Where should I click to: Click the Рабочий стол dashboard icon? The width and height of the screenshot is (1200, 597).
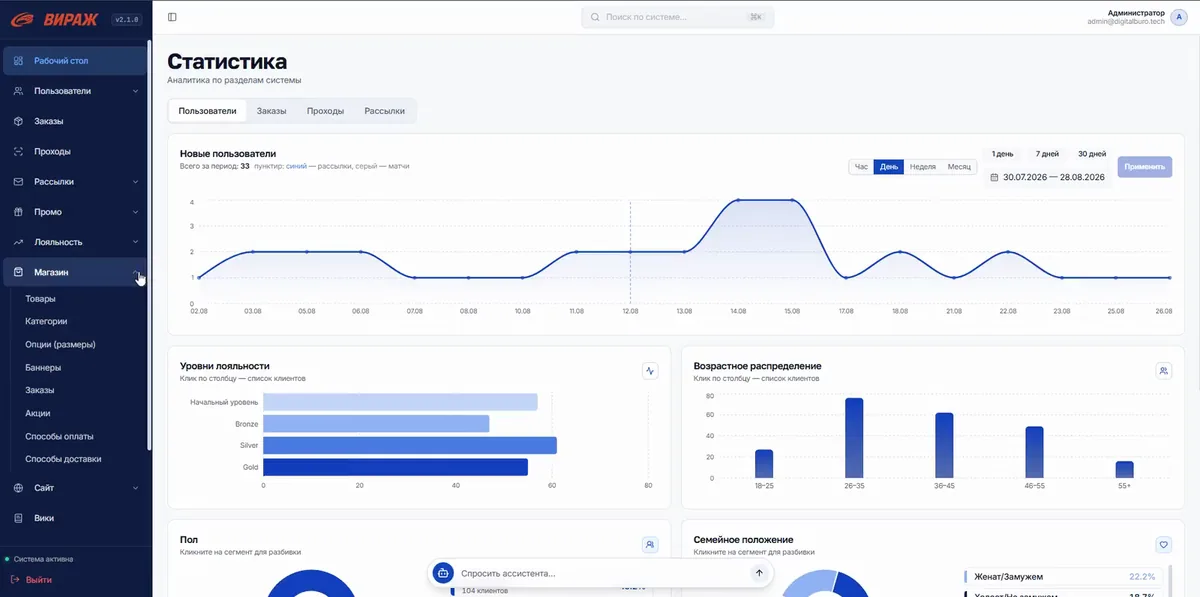click(19, 61)
